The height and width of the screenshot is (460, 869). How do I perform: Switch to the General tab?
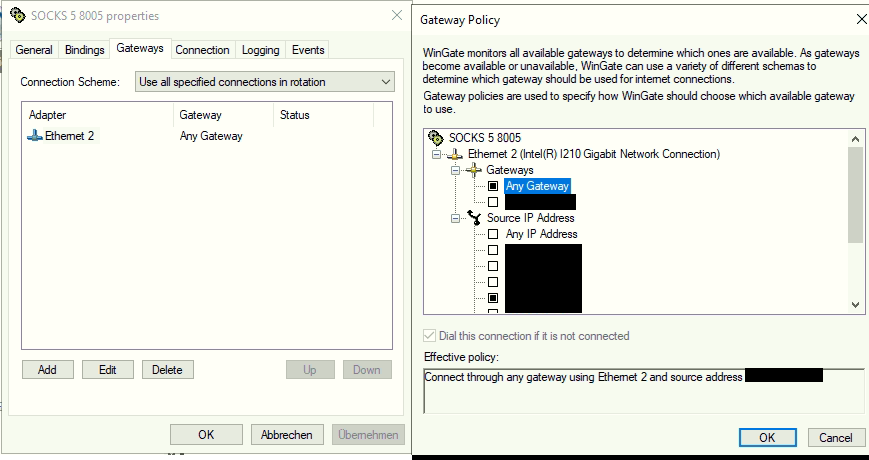(34, 50)
